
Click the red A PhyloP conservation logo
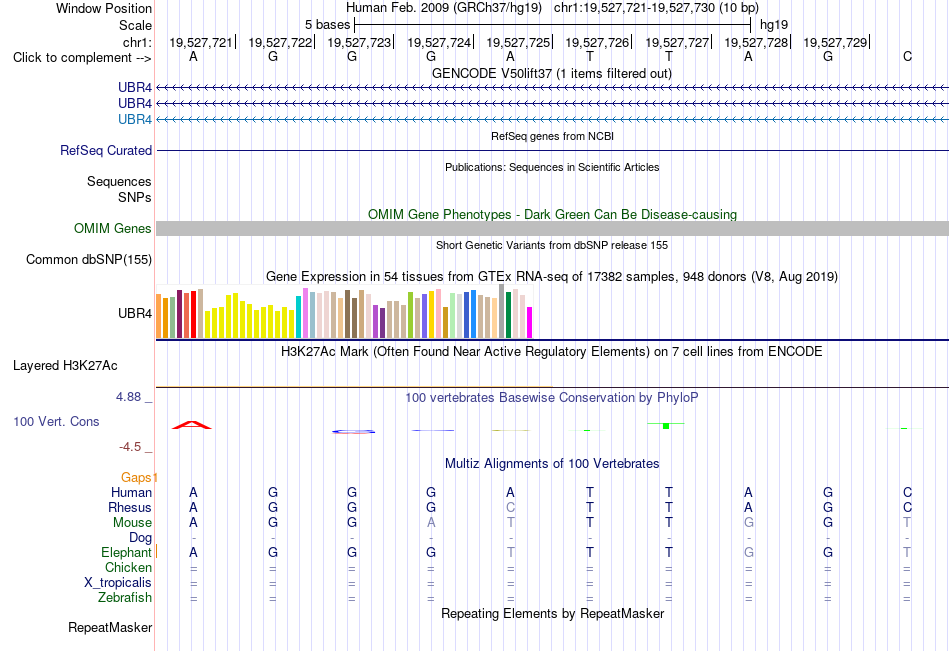tap(192, 424)
